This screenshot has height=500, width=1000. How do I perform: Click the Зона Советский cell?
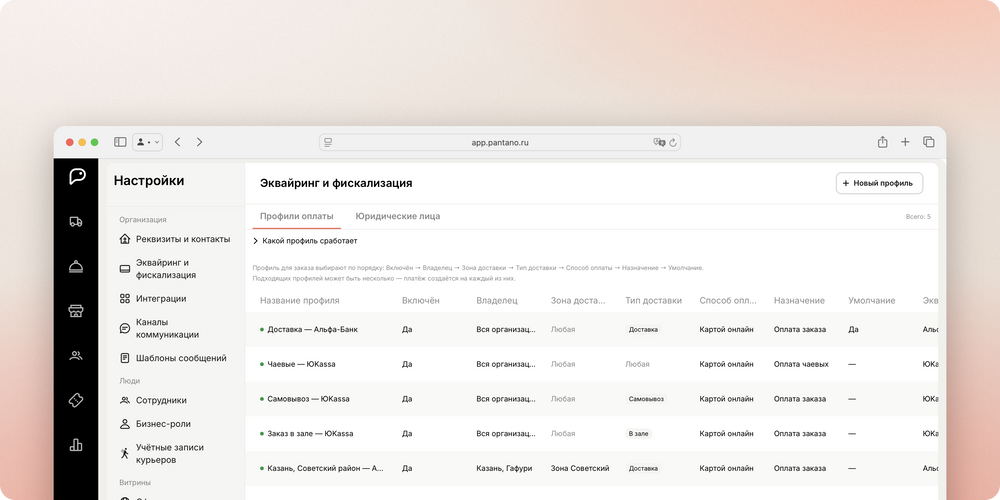coord(580,468)
